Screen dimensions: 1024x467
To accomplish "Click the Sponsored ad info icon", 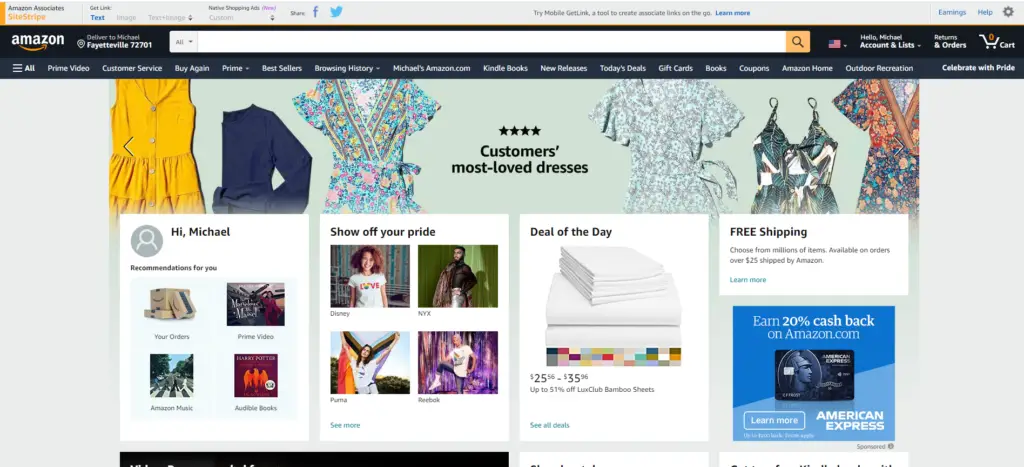I will coord(891,447).
